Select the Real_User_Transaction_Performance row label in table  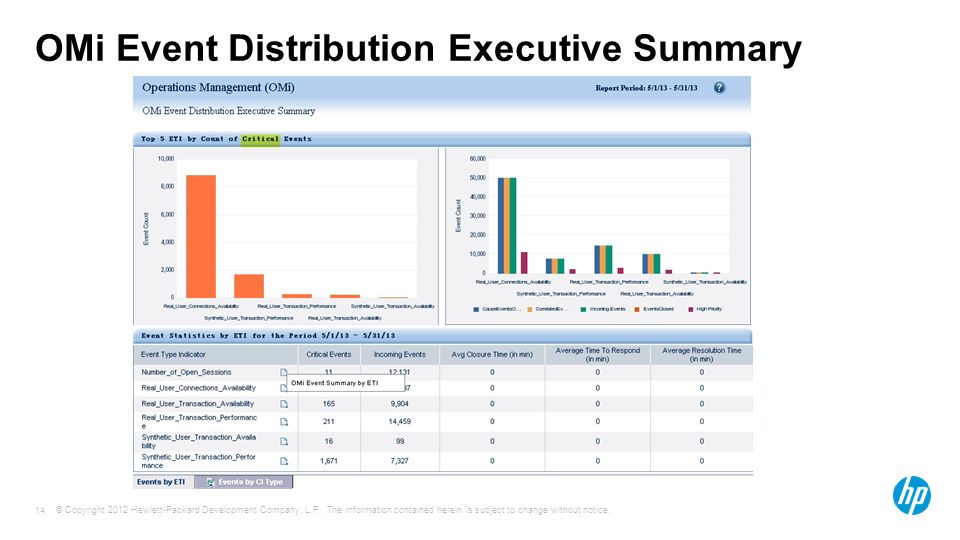pos(199,422)
